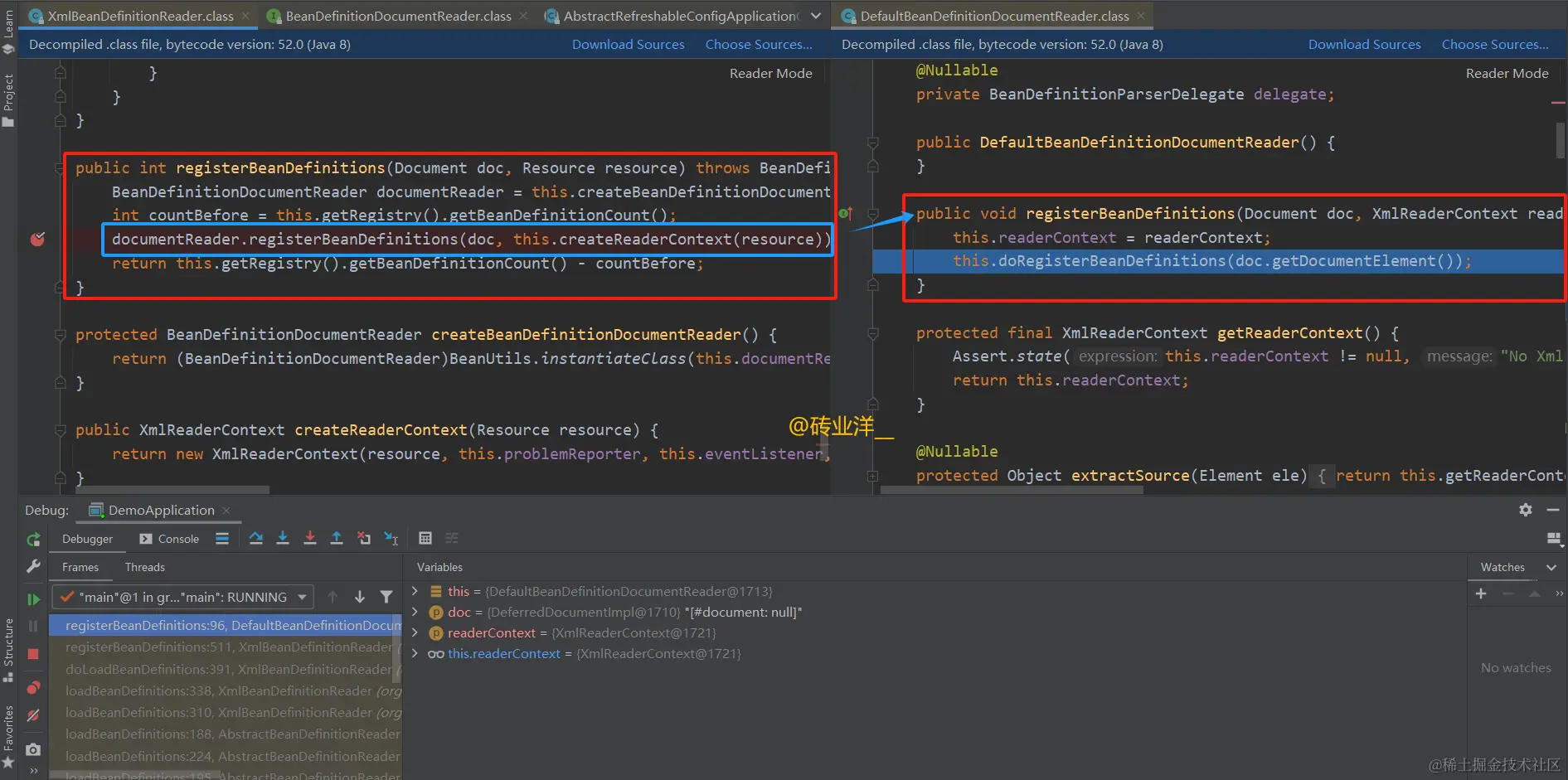The height and width of the screenshot is (780, 1568).
Task: Open the Watches chevron dropdown
Action: 1551,567
